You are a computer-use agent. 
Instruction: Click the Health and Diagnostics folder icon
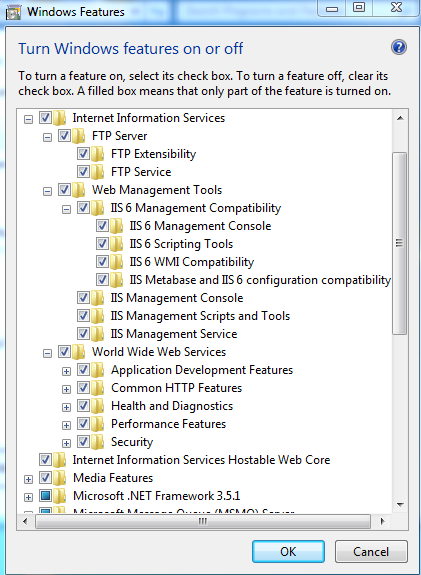point(98,406)
